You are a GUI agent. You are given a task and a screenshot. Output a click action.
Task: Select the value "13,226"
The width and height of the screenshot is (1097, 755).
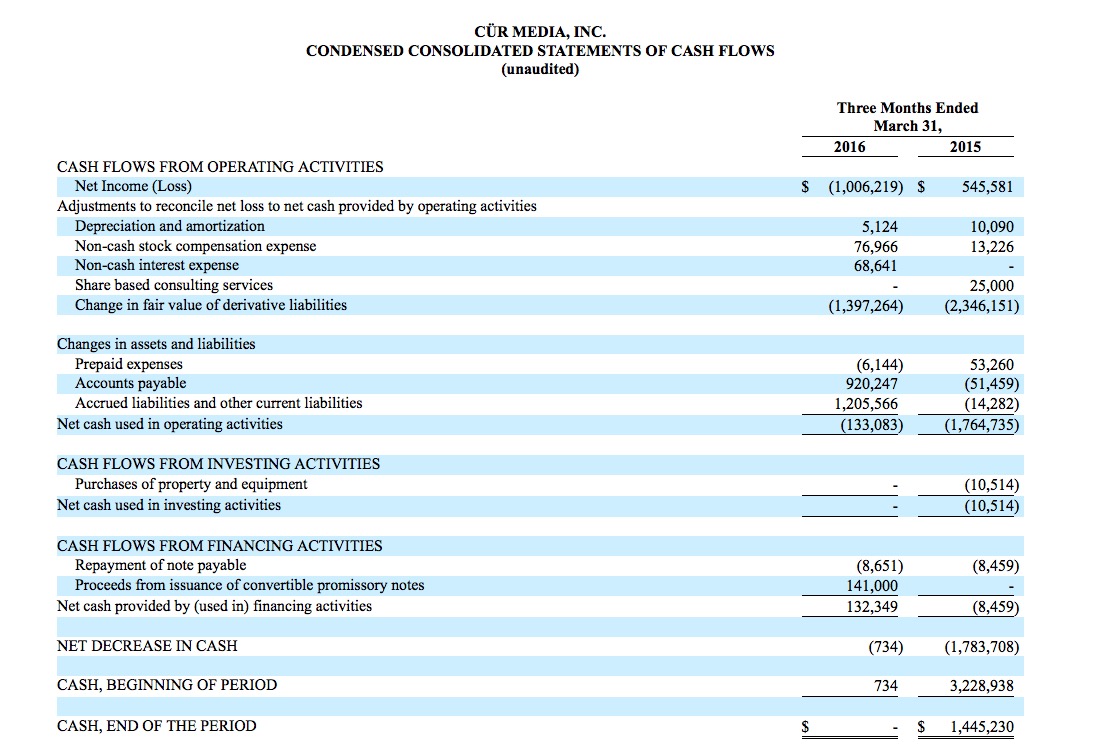coord(991,247)
